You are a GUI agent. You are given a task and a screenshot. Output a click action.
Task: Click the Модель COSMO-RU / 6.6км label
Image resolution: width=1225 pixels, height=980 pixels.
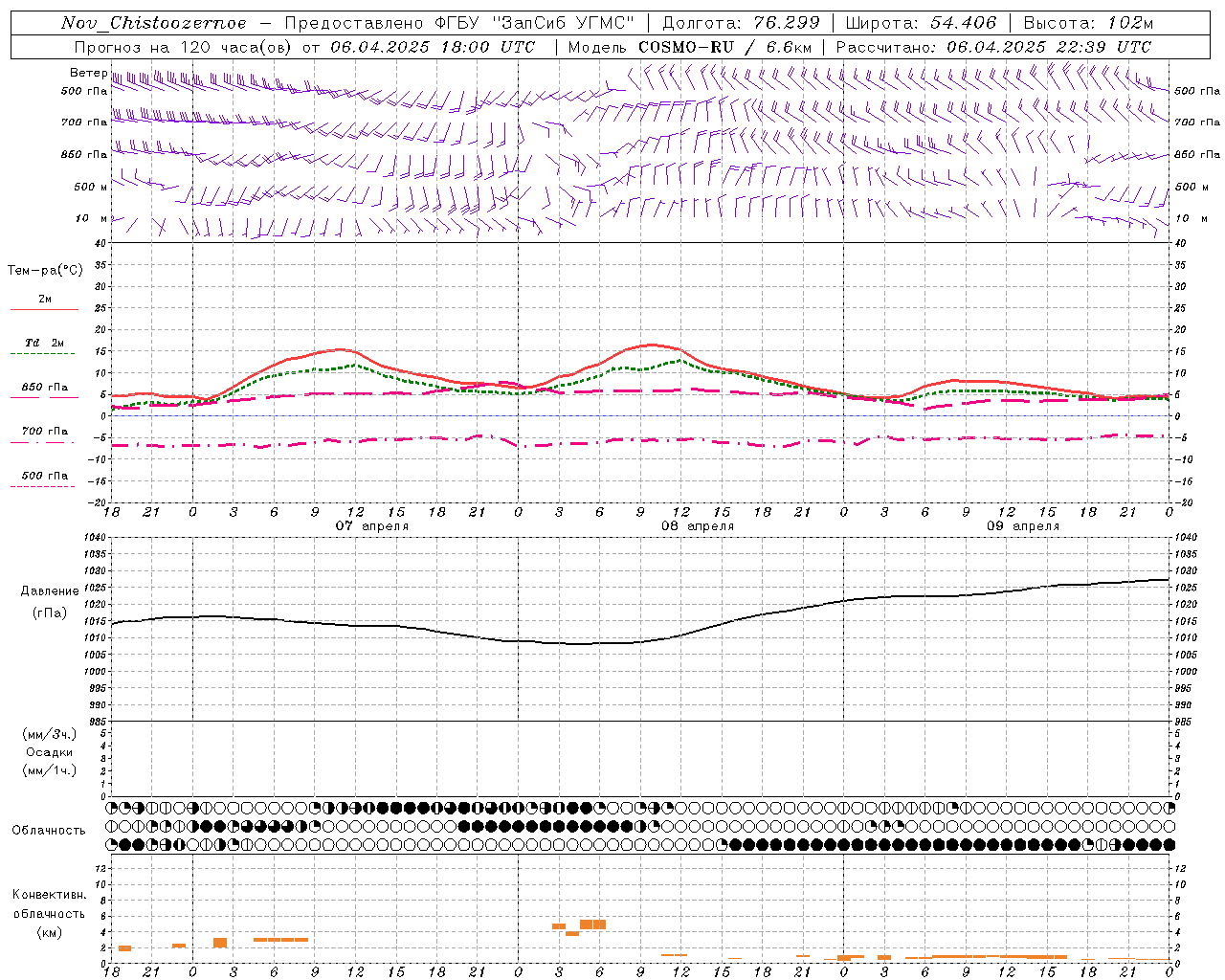(x=690, y=47)
